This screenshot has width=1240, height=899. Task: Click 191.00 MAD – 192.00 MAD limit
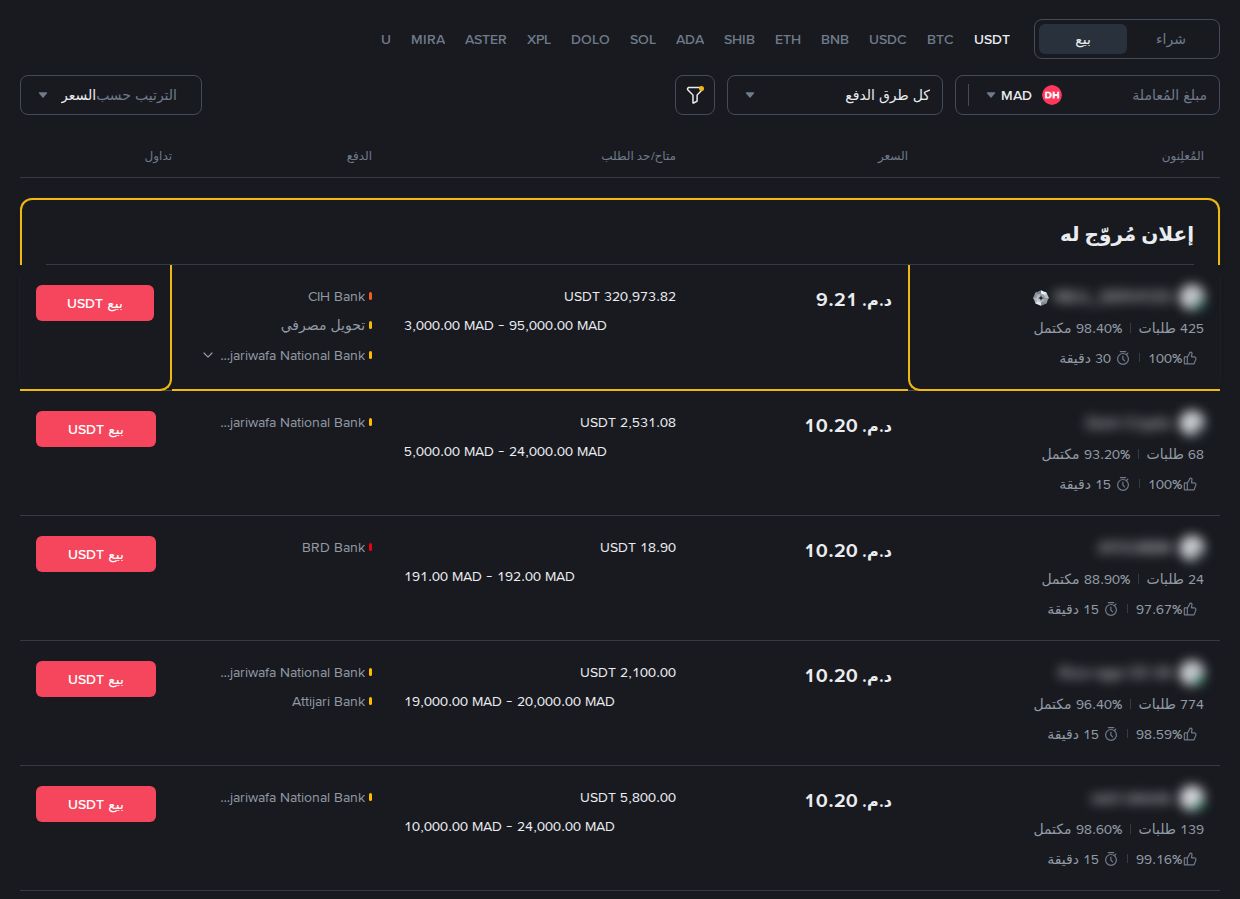489,576
